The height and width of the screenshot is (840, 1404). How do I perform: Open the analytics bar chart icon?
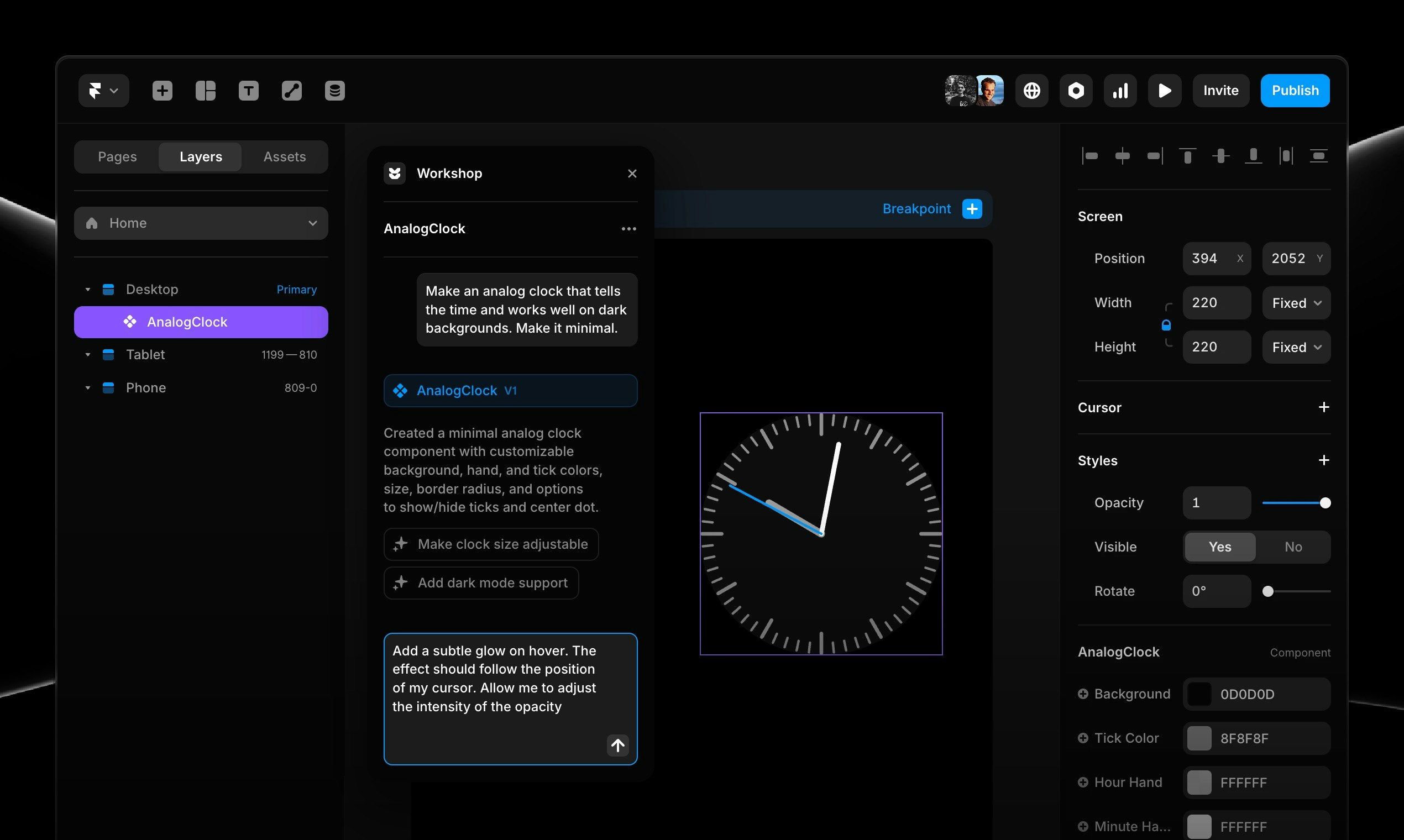[x=1120, y=91]
